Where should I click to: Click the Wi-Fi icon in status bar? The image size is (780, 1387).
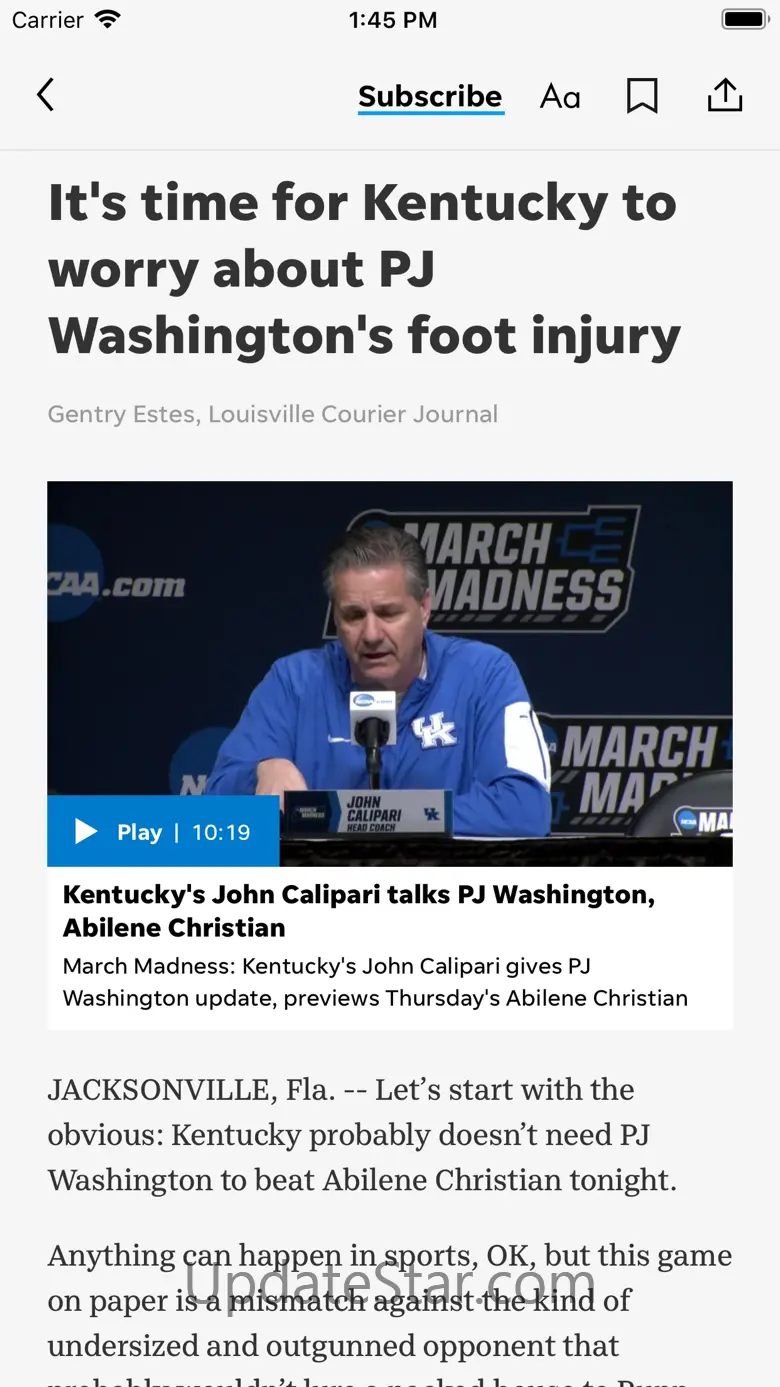point(107,19)
